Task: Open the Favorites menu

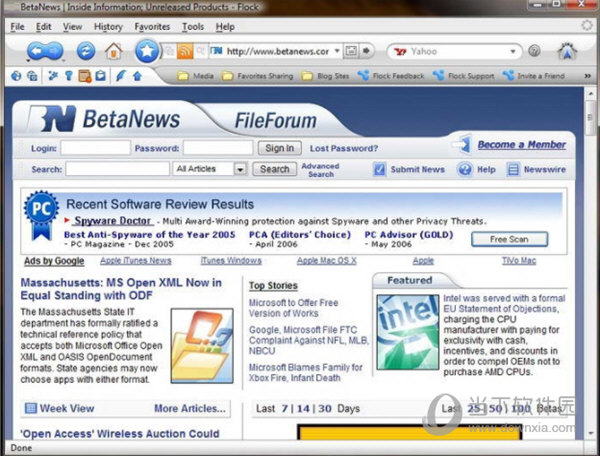Action: [152, 27]
